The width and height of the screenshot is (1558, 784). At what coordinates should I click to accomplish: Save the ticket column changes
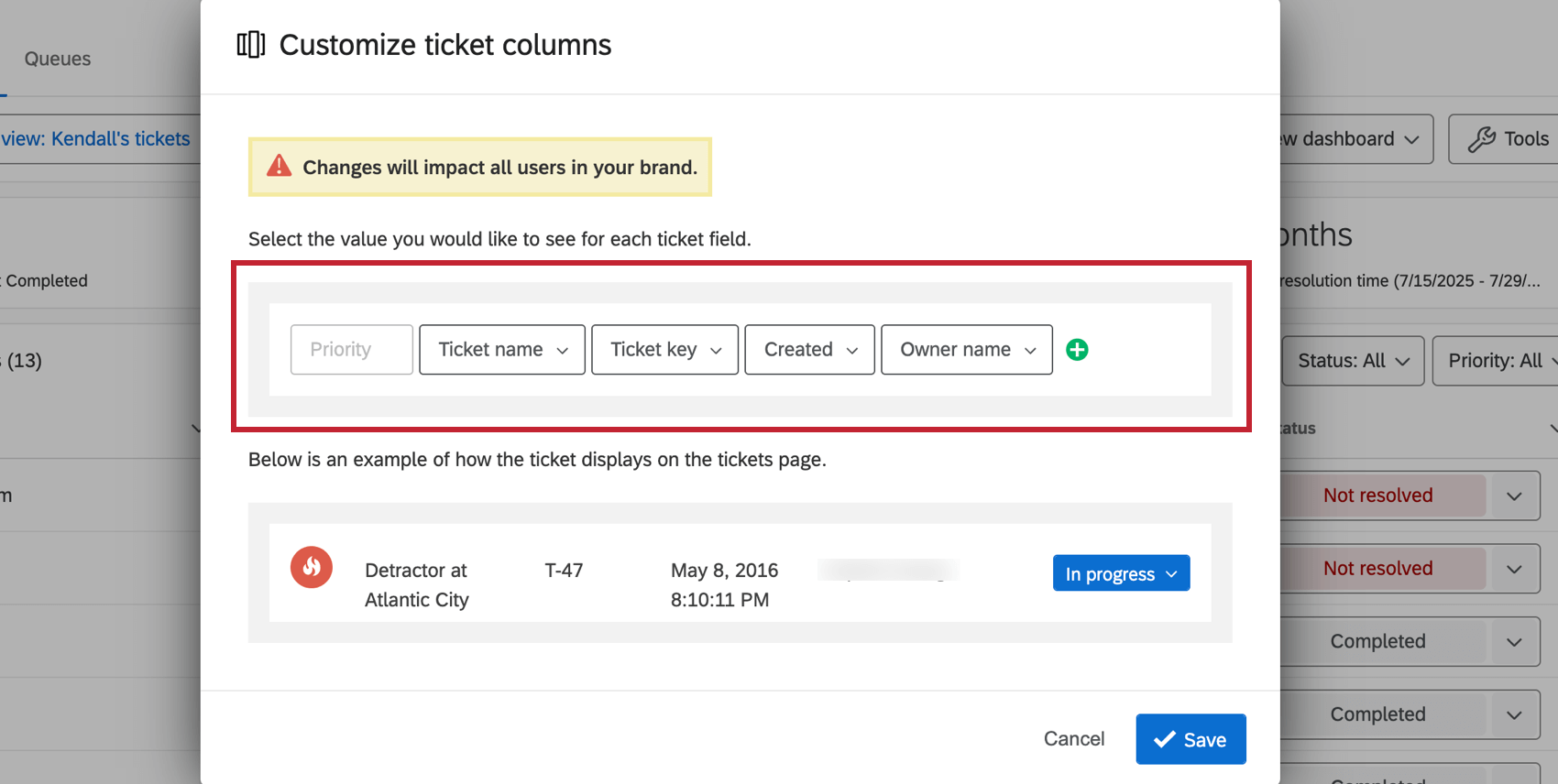(x=1190, y=739)
